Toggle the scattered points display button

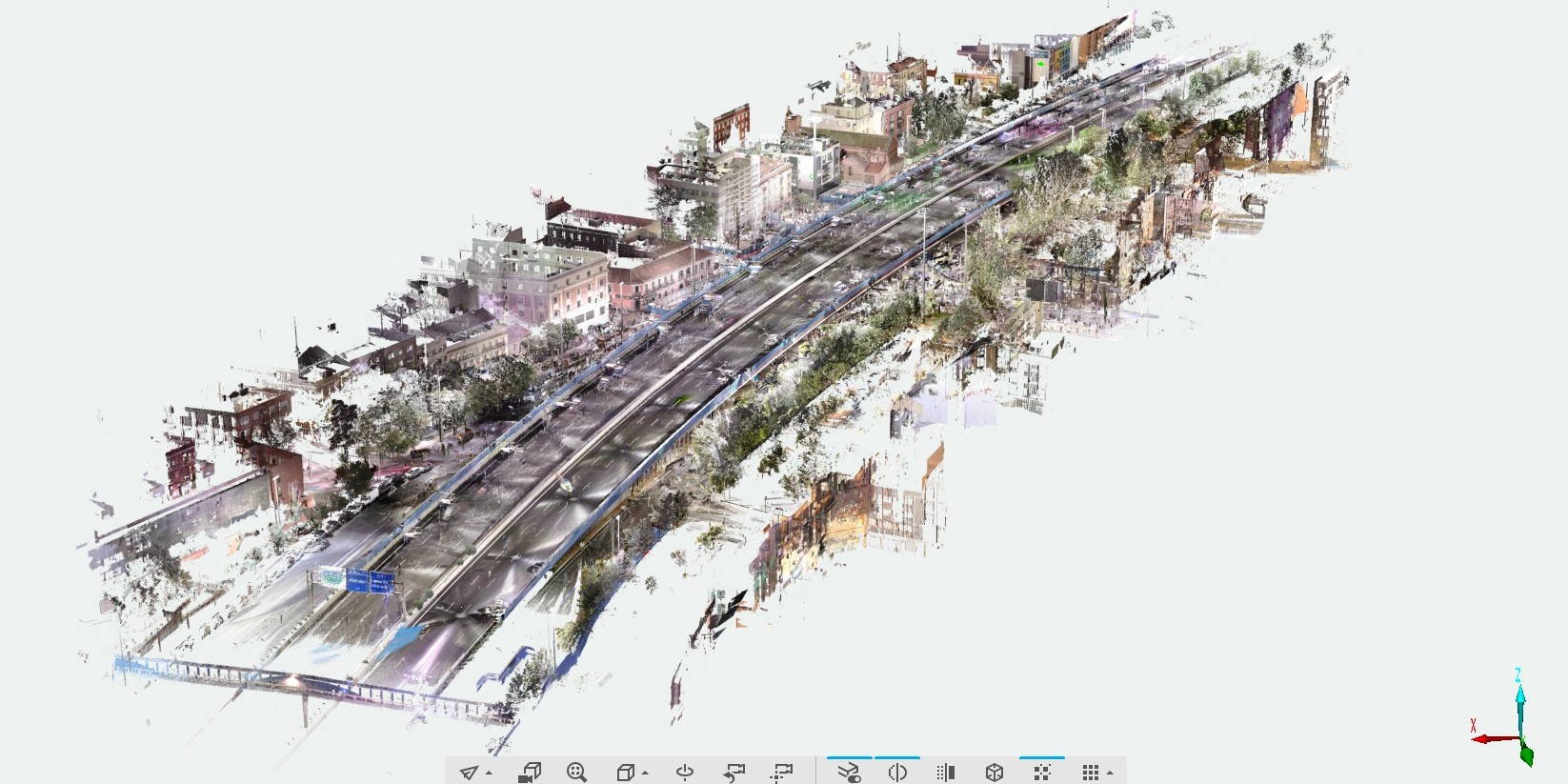tap(1042, 772)
